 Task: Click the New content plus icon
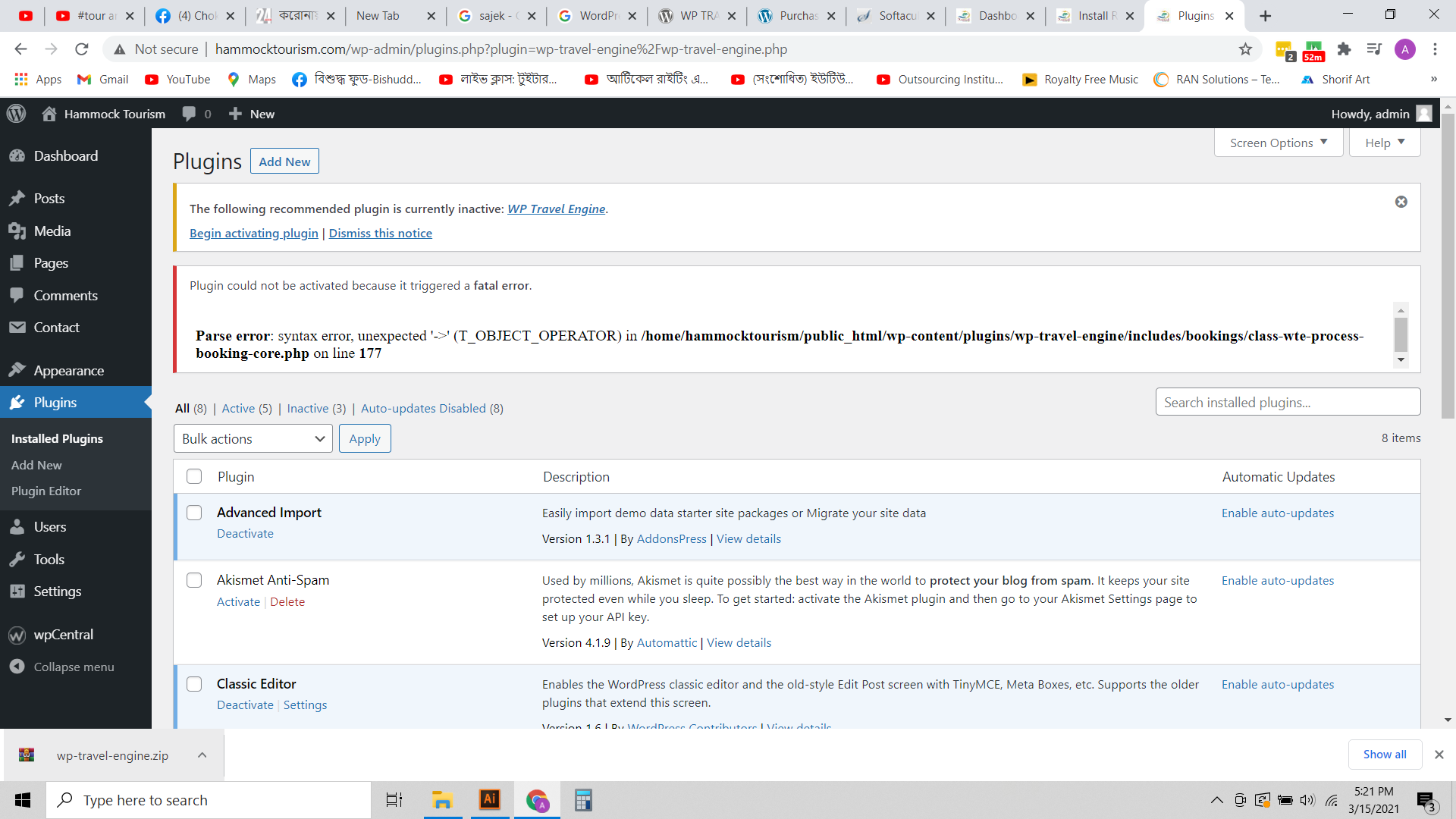click(x=236, y=114)
